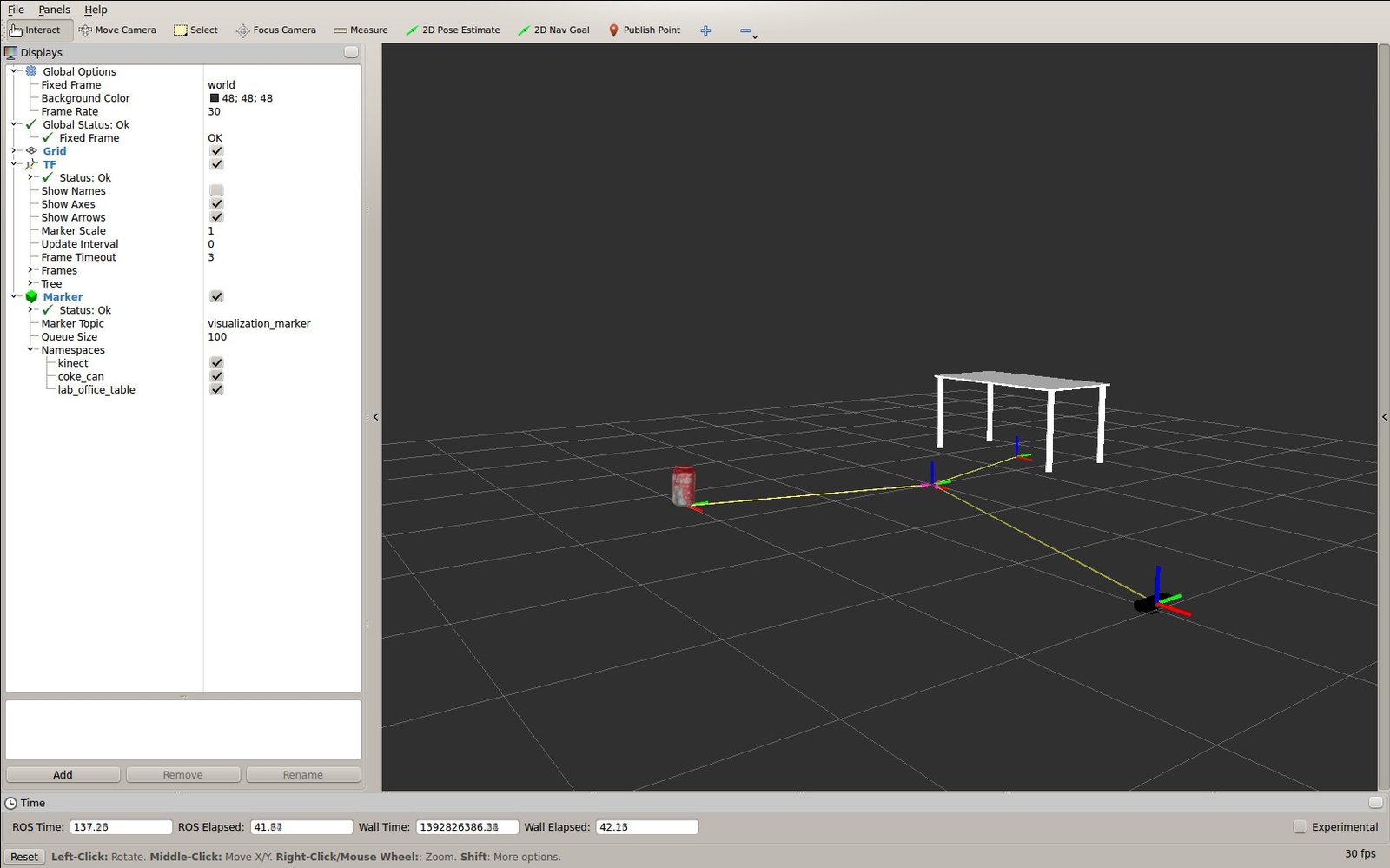Image resolution: width=1390 pixels, height=868 pixels.
Task: Click the Wall Elapsed field
Action: coord(646,827)
